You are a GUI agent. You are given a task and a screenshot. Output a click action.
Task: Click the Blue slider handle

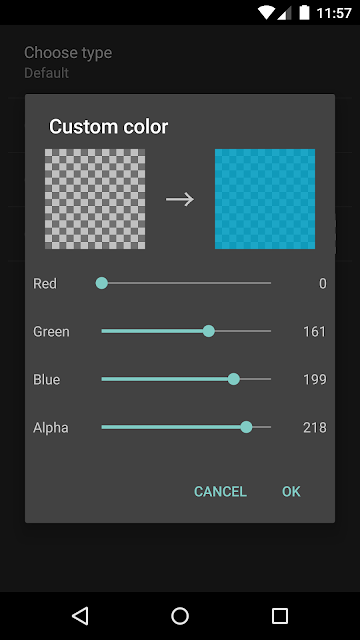[x=233, y=379]
